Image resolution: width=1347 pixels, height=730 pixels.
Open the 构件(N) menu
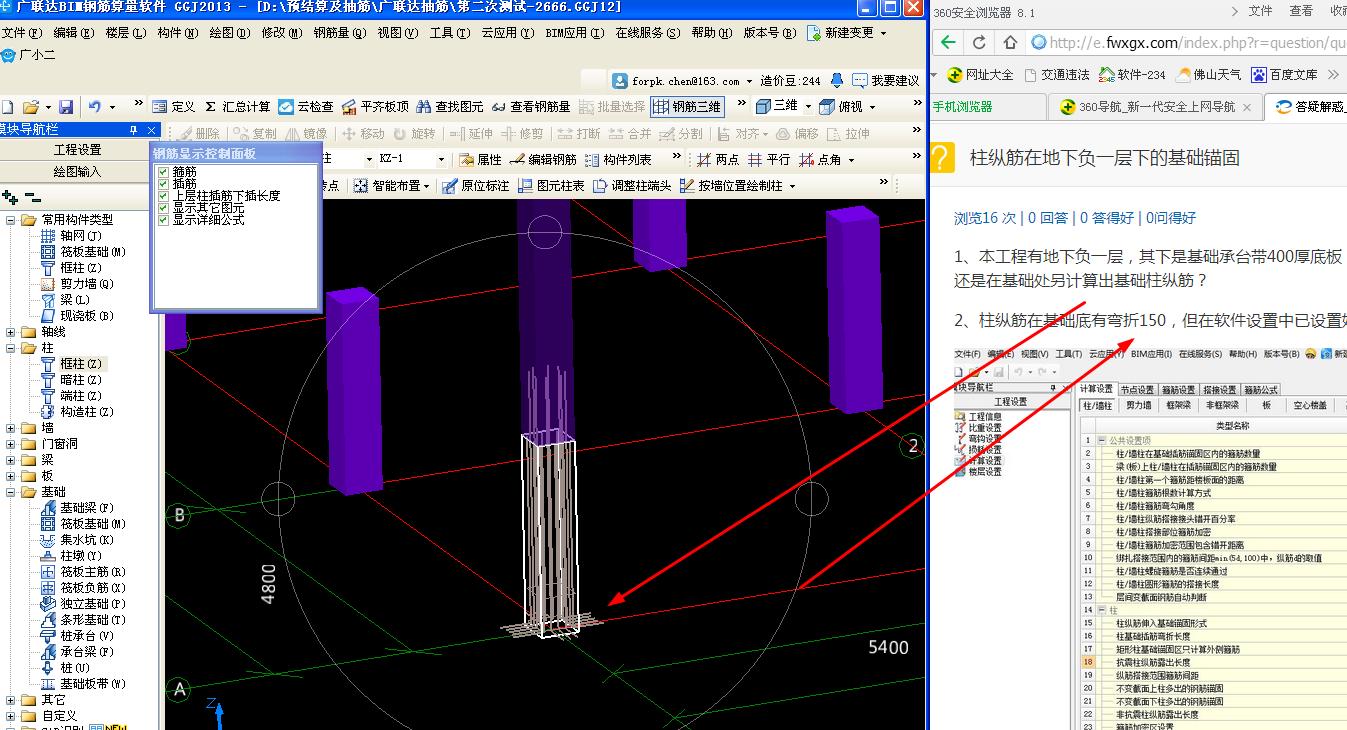coord(177,33)
